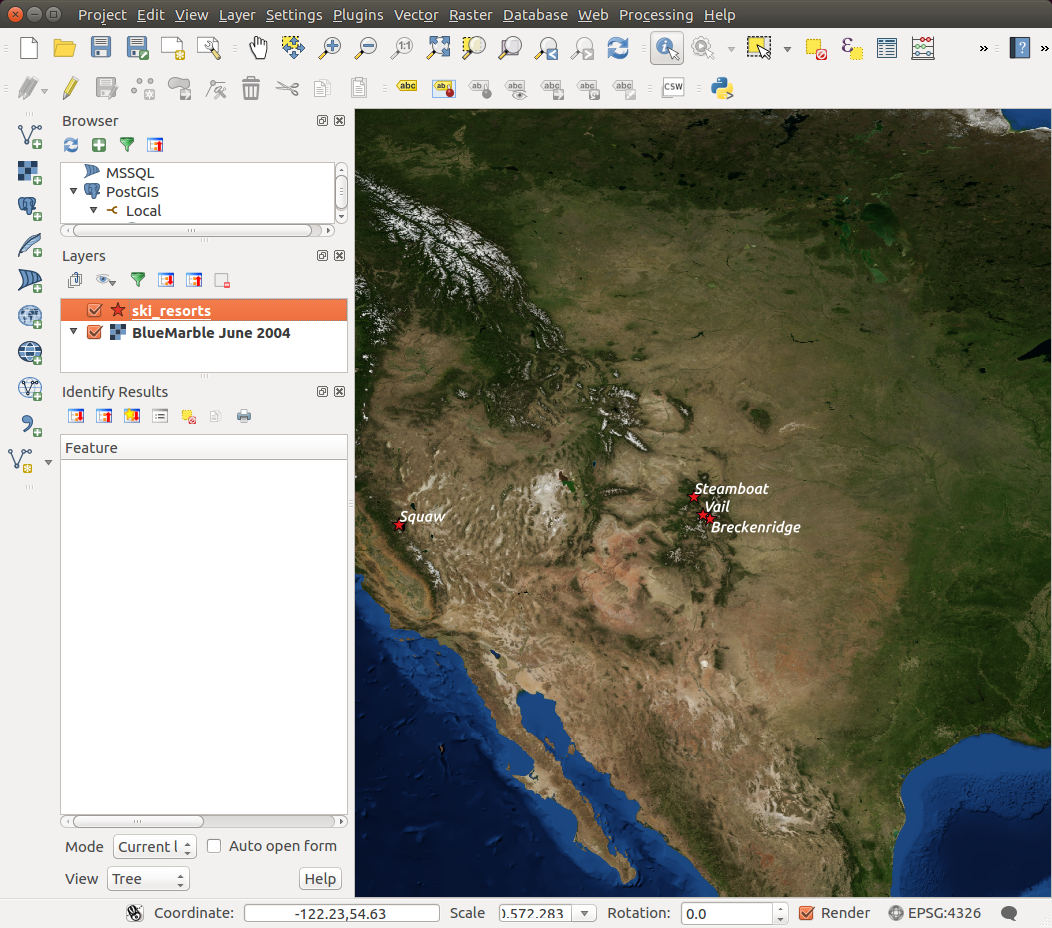Enable the Auto open form checkbox
Image resolution: width=1052 pixels, height=928 pixels.
pos(214,846)
